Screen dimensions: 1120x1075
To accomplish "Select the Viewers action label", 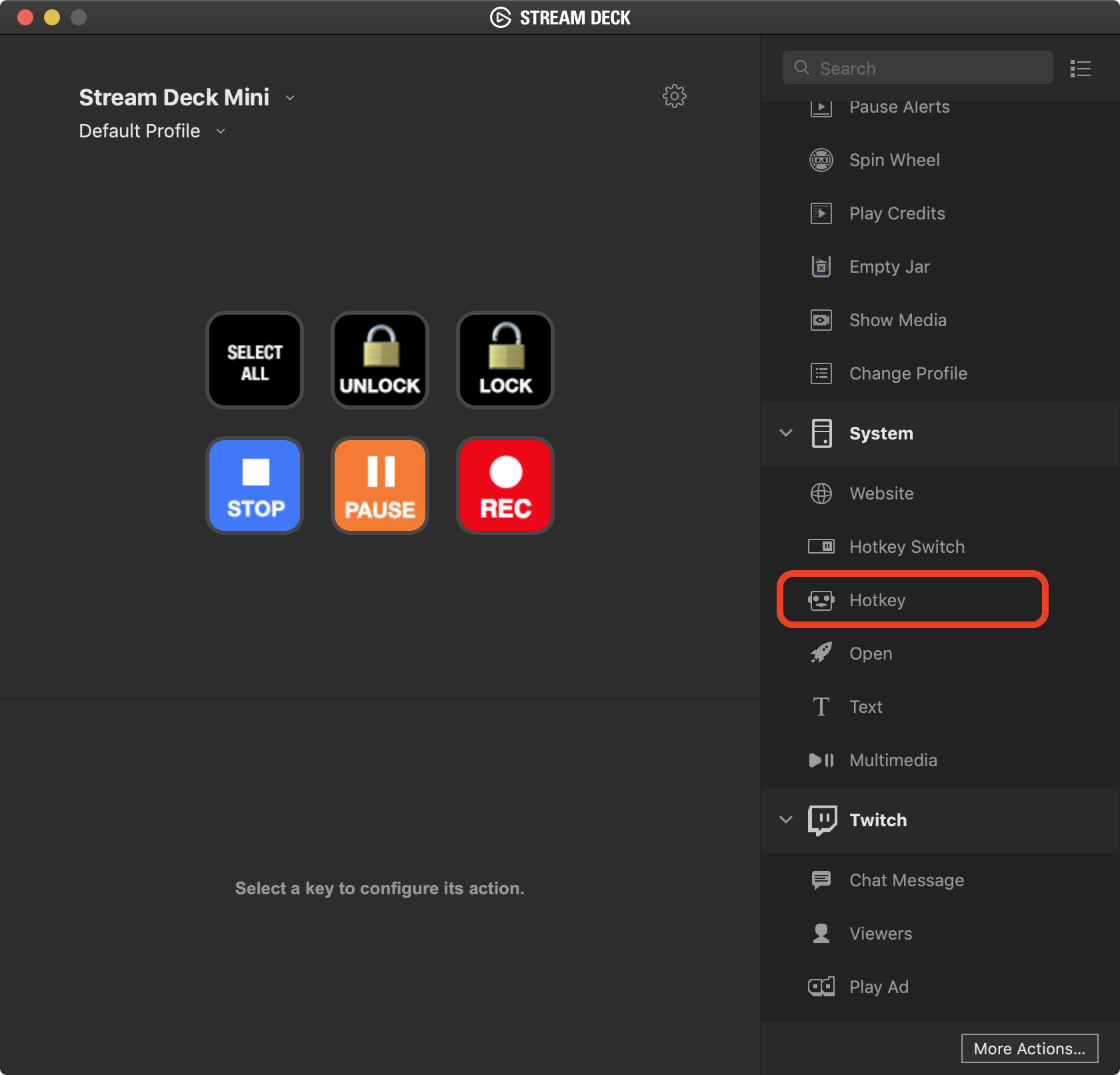I will pyautogui.click(x=880, y=934).
